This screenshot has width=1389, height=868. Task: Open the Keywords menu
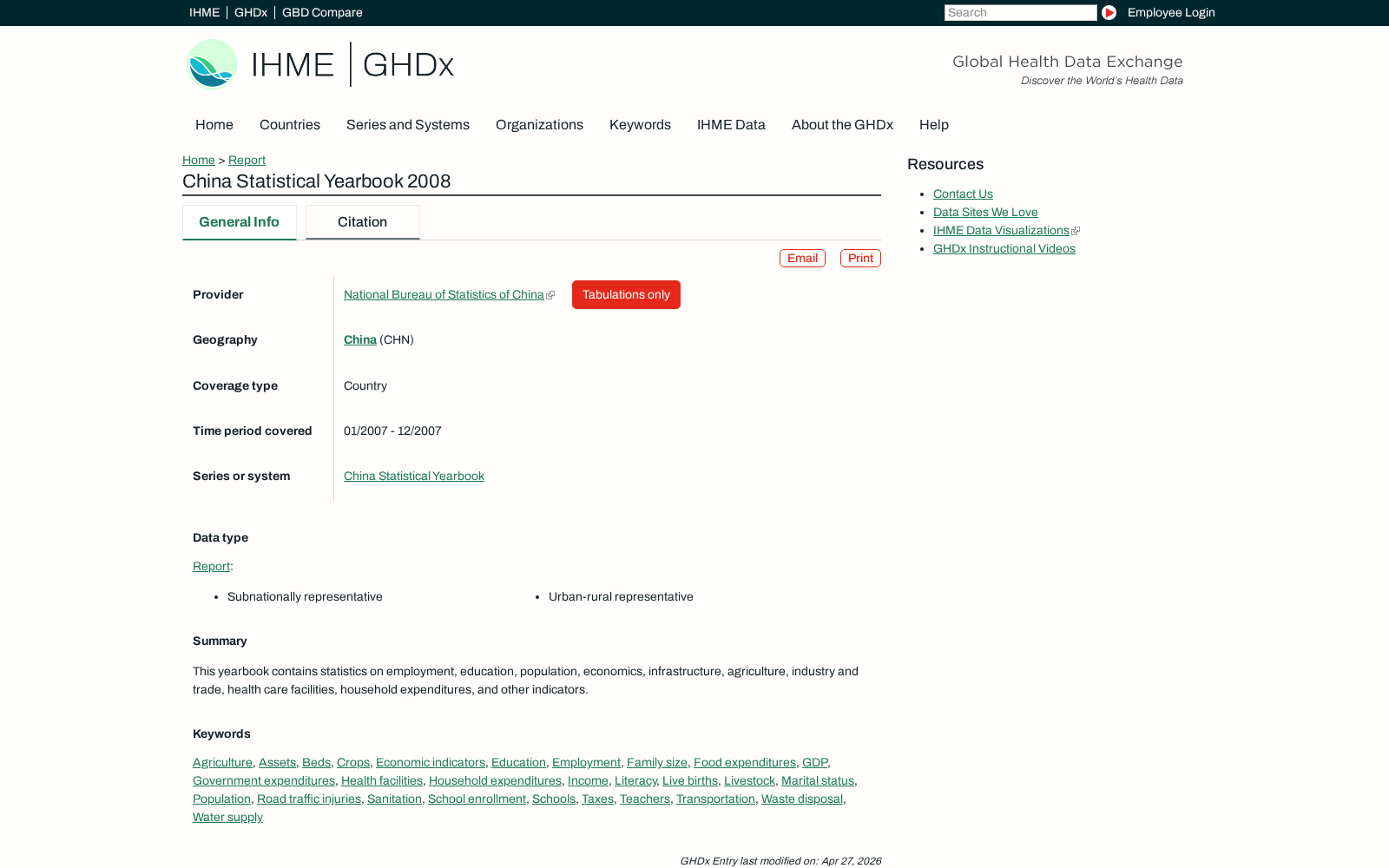tap(640, 125)
